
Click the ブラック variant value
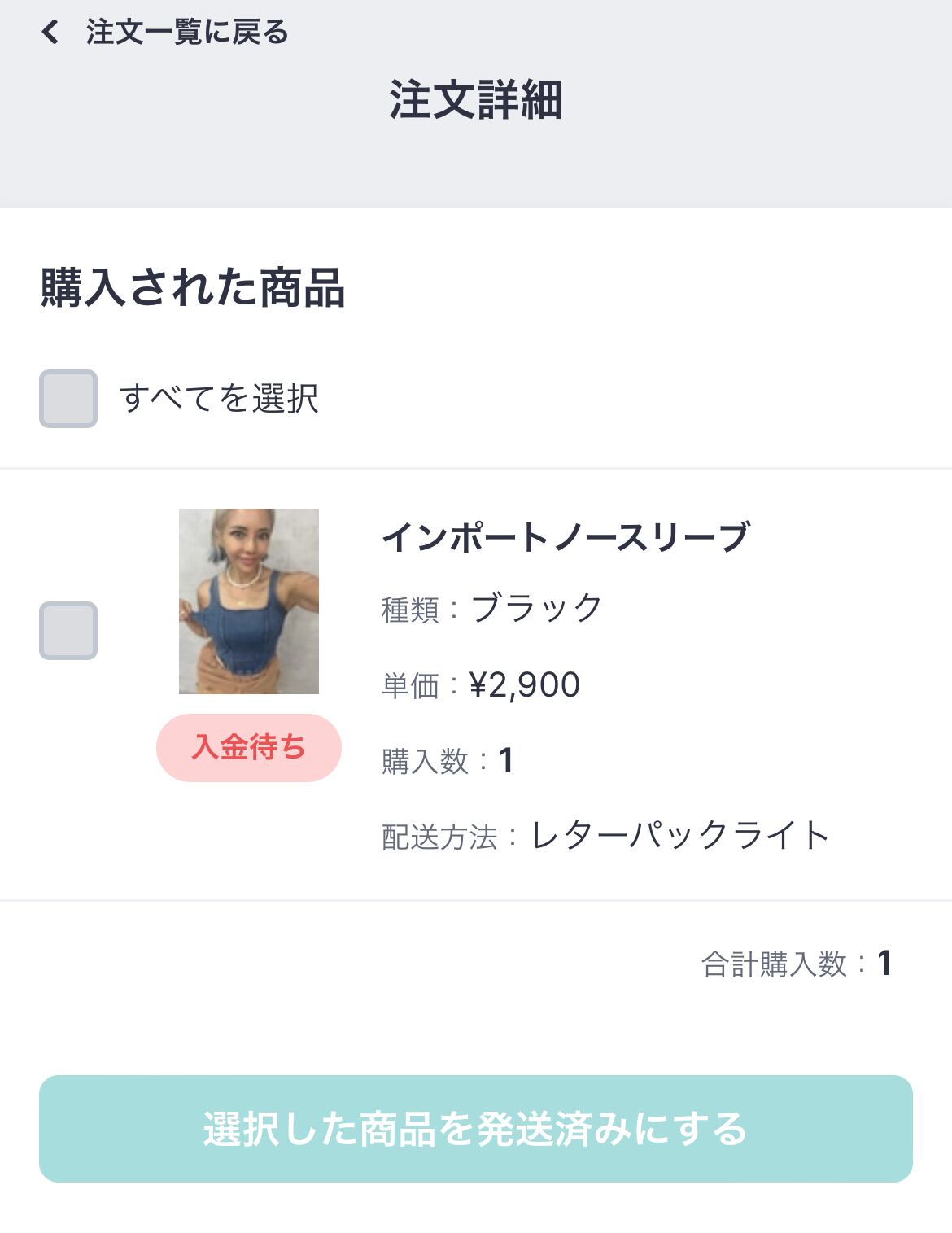pyautogui.click(x=537, y=609)
